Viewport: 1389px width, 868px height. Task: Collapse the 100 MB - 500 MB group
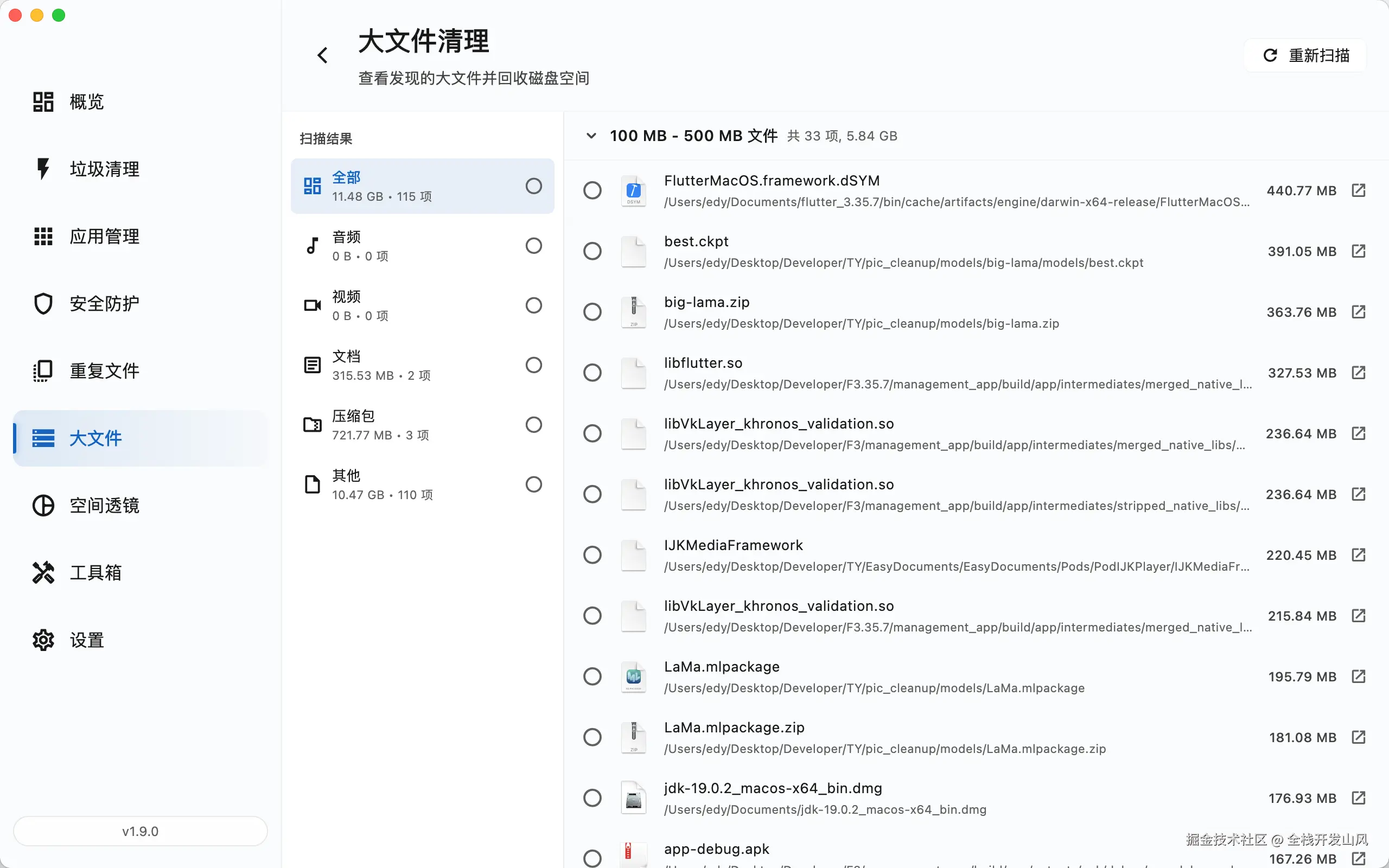[591, 136]
